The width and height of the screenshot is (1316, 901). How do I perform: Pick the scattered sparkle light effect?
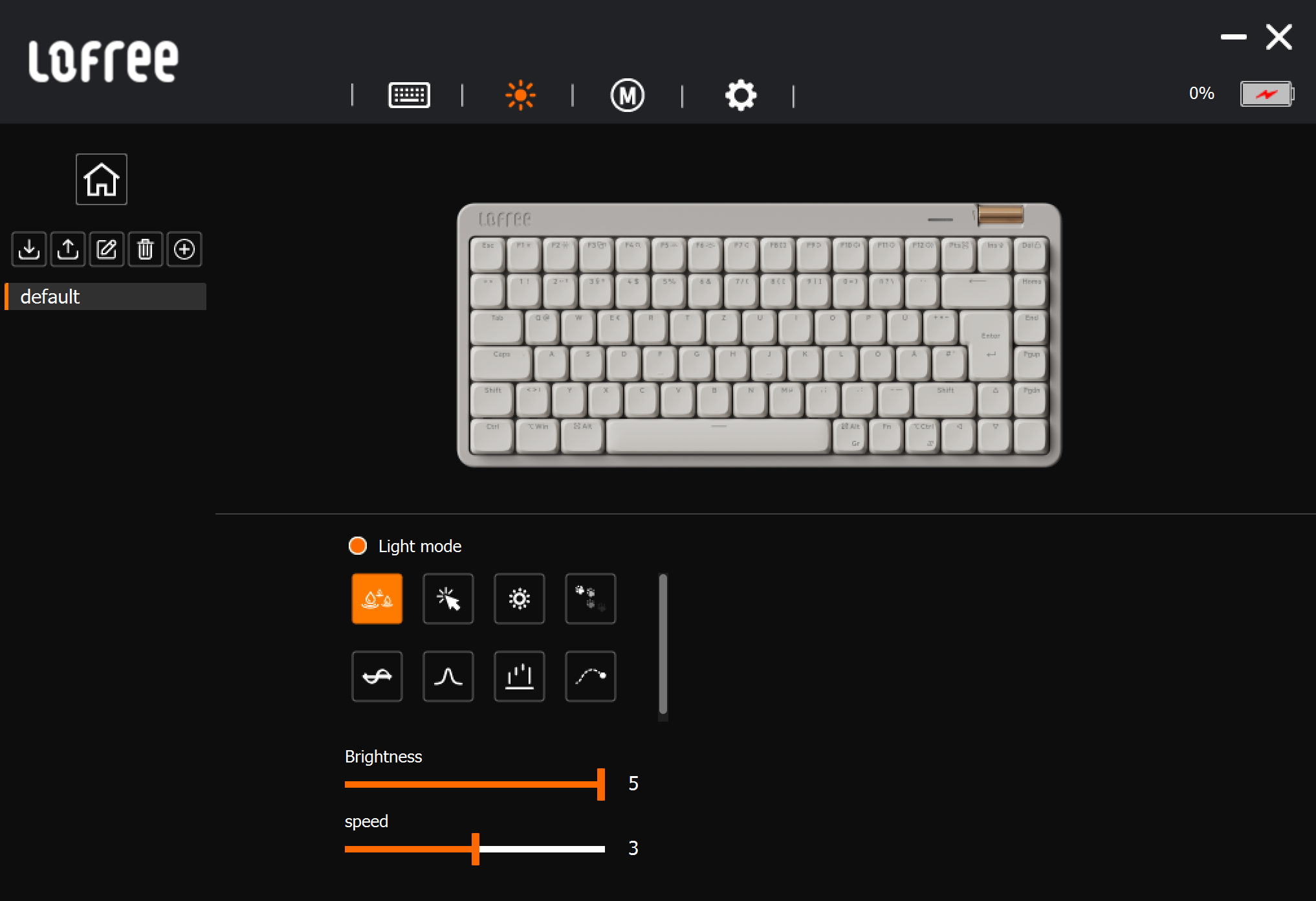[591, 599]
